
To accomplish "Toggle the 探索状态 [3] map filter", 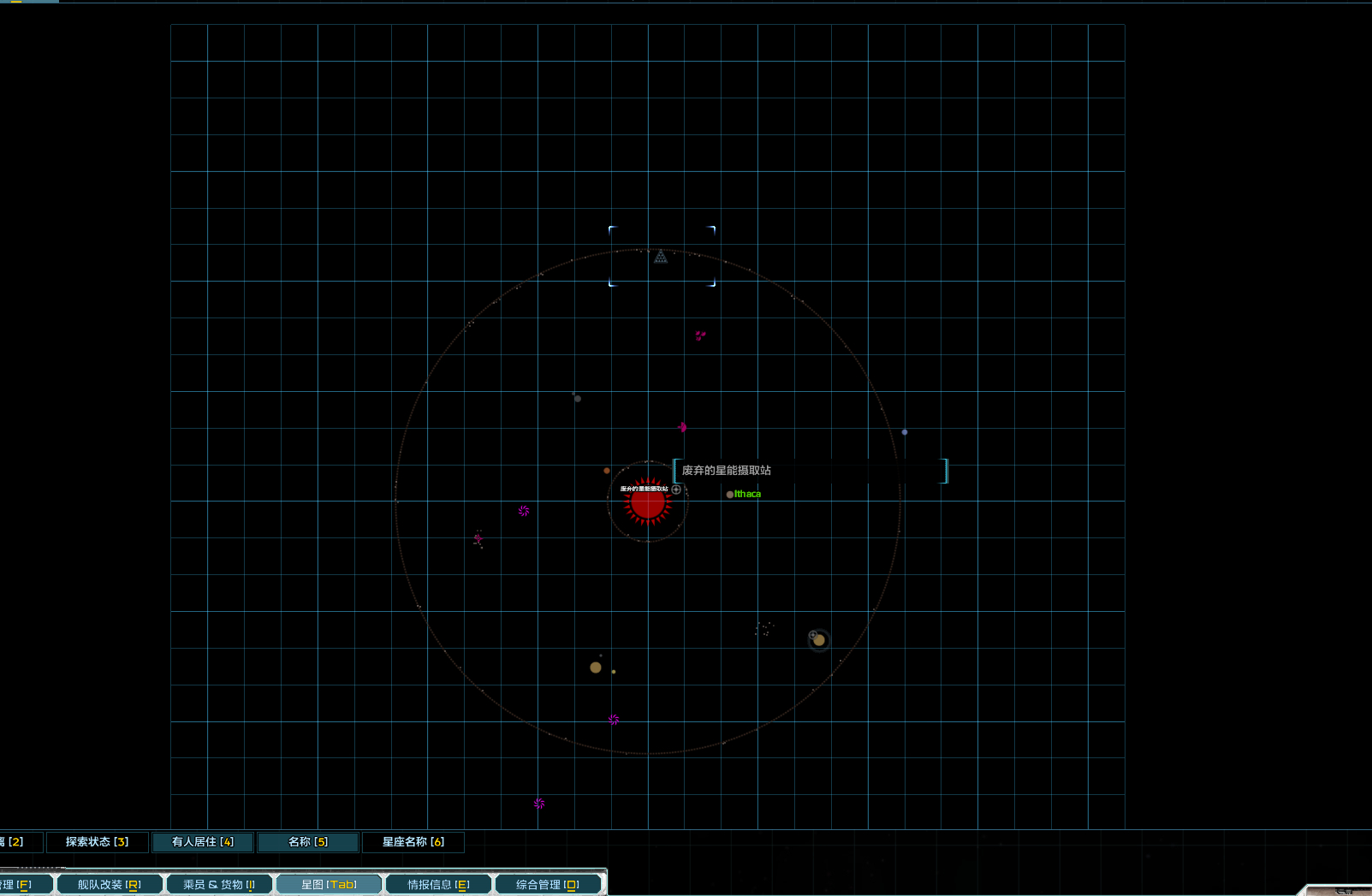I will click(97, 842).
